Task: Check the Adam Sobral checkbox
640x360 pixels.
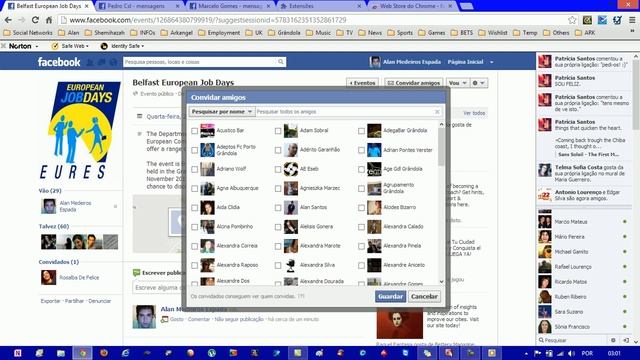Action: coord(278,131)
